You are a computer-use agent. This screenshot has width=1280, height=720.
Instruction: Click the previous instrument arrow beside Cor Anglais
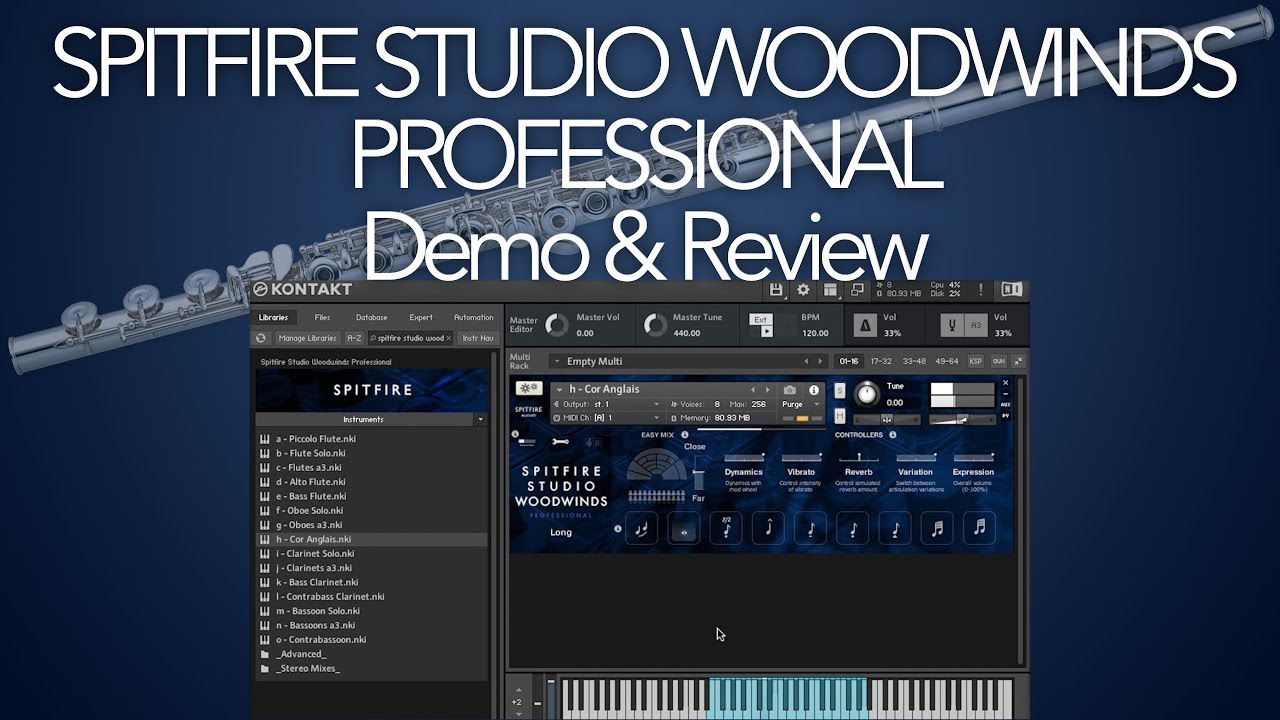click(x=754, y=390)
